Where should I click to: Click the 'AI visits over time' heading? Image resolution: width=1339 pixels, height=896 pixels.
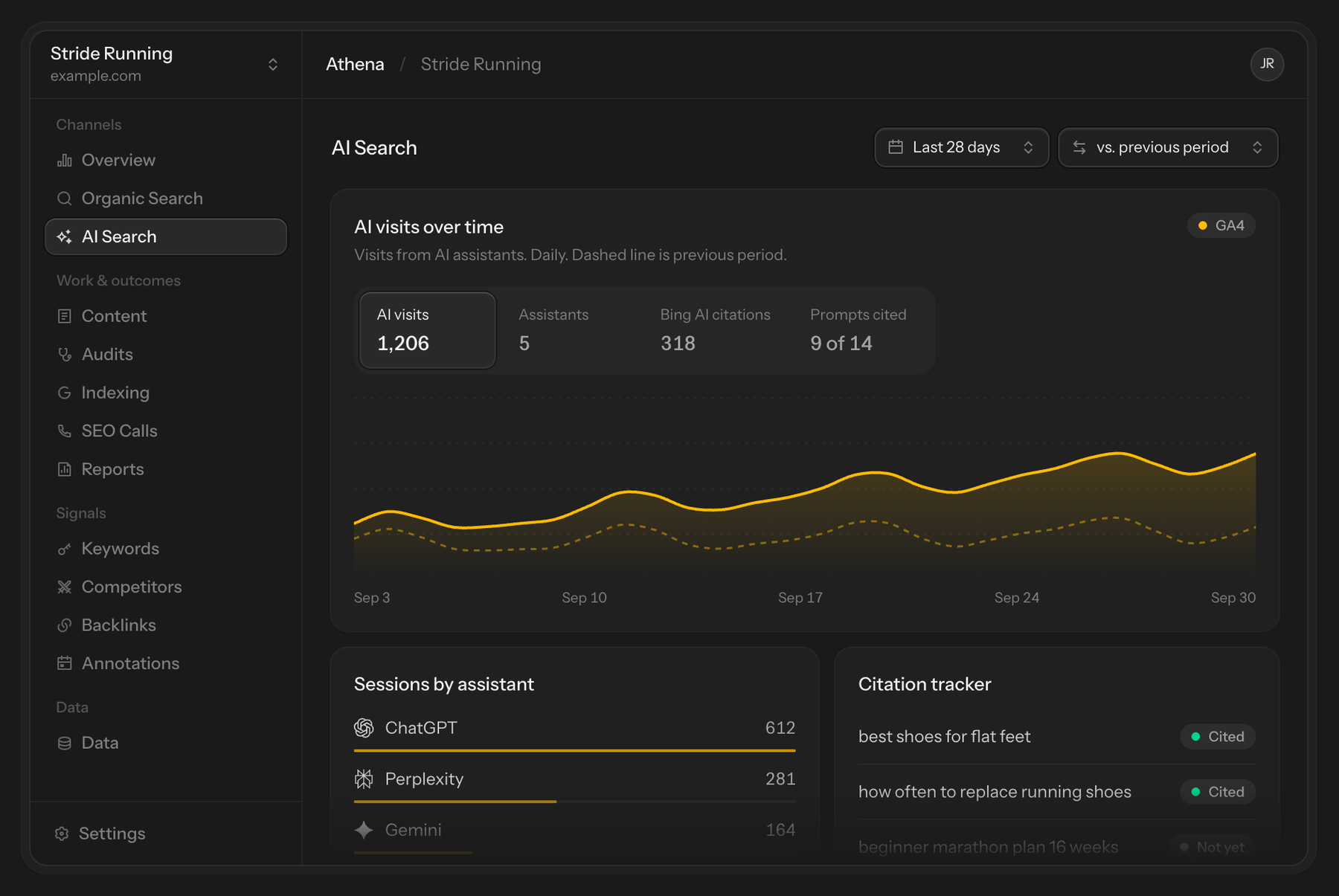(x=429, y=227)
